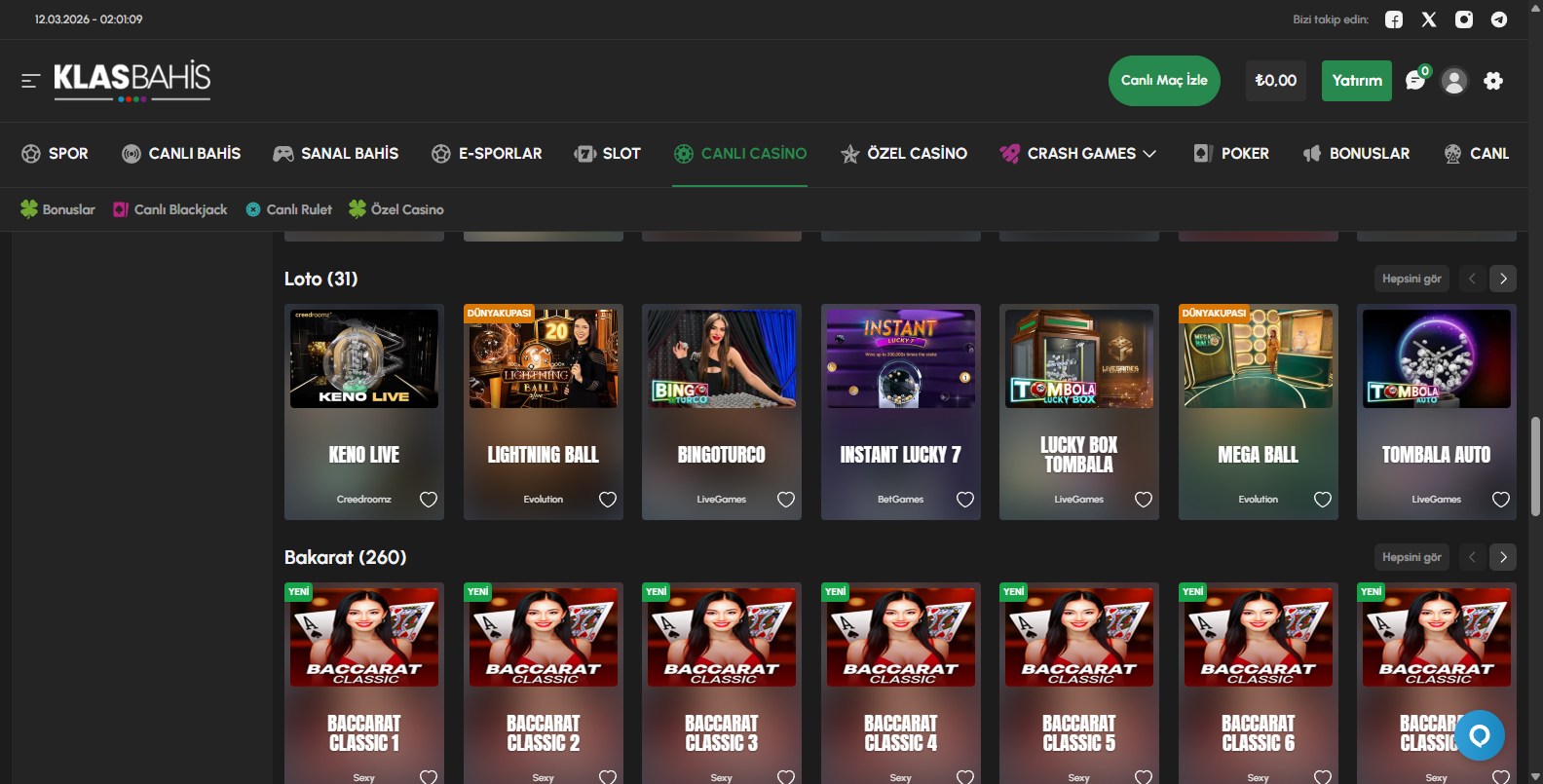1543x784 pixels.
Task: Open the Lightning Ball game thumbnail
Action: pos(543,358)
